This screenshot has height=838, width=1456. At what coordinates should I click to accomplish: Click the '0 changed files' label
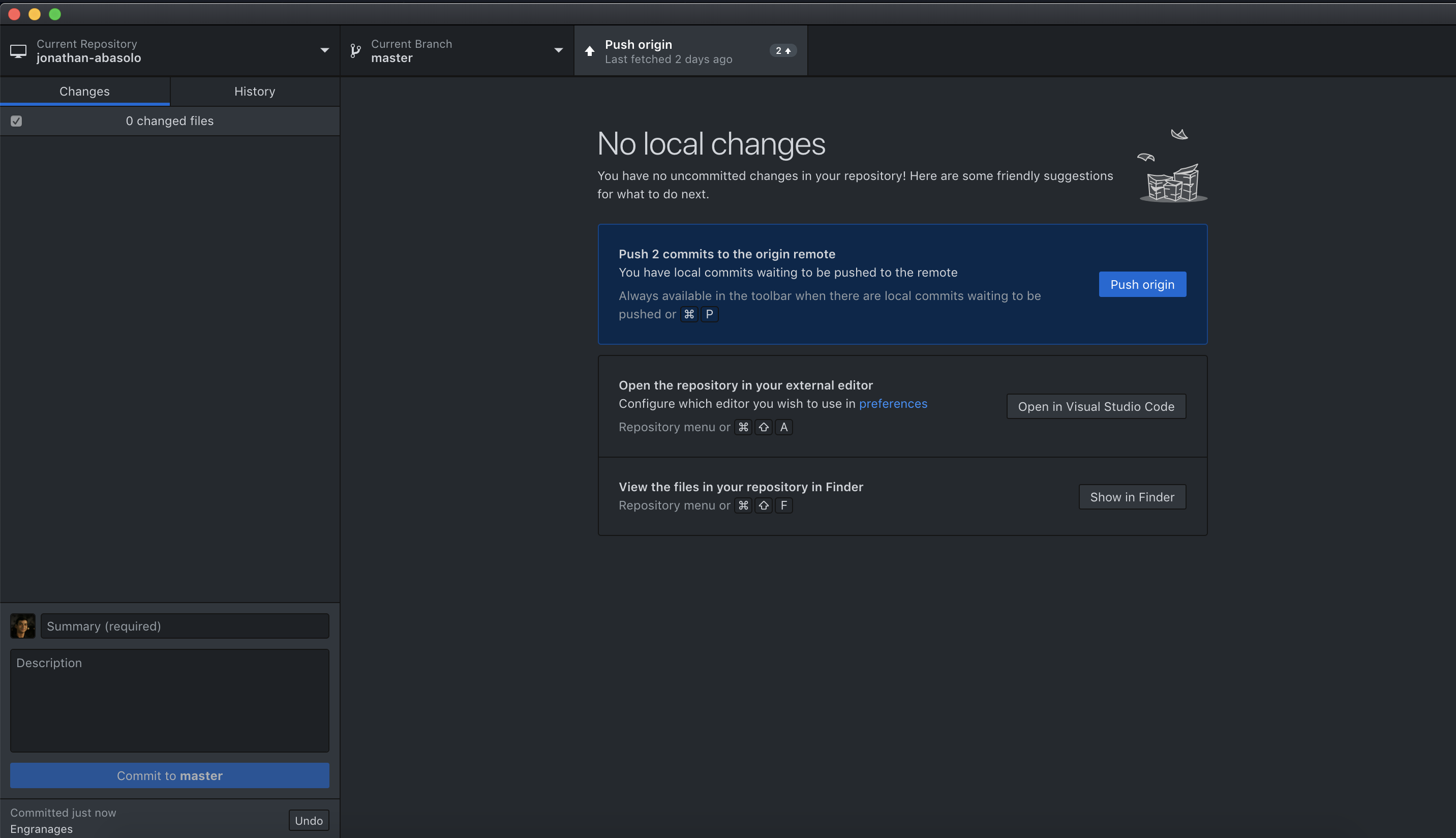pyautogui.click(x=170, y=121)
